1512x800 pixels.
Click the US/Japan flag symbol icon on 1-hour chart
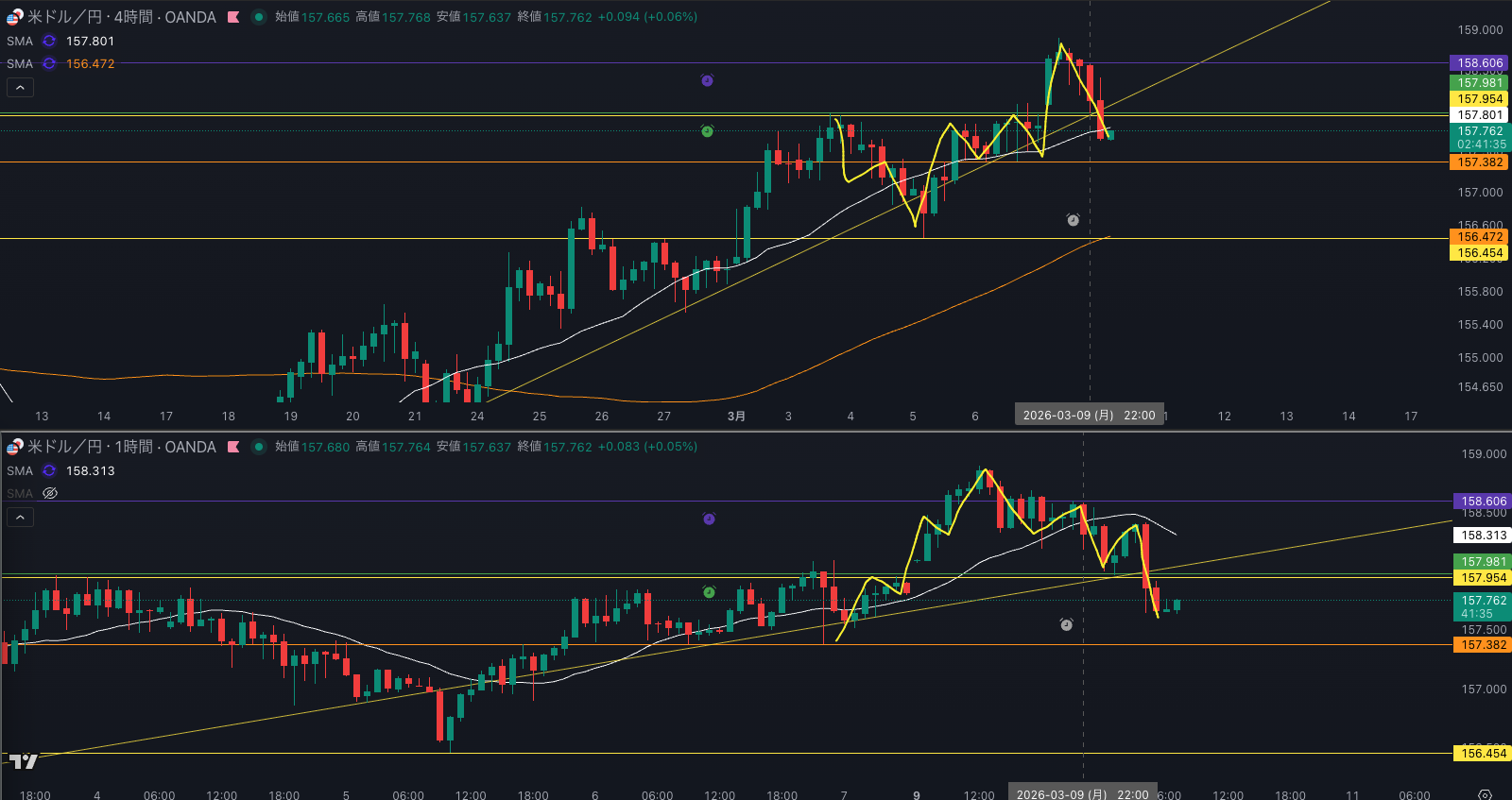[14, 447]
